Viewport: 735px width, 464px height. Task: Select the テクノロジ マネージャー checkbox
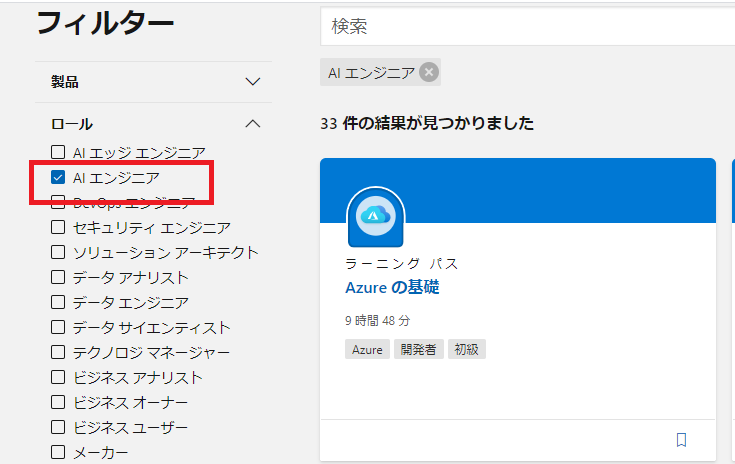[58, 352]
